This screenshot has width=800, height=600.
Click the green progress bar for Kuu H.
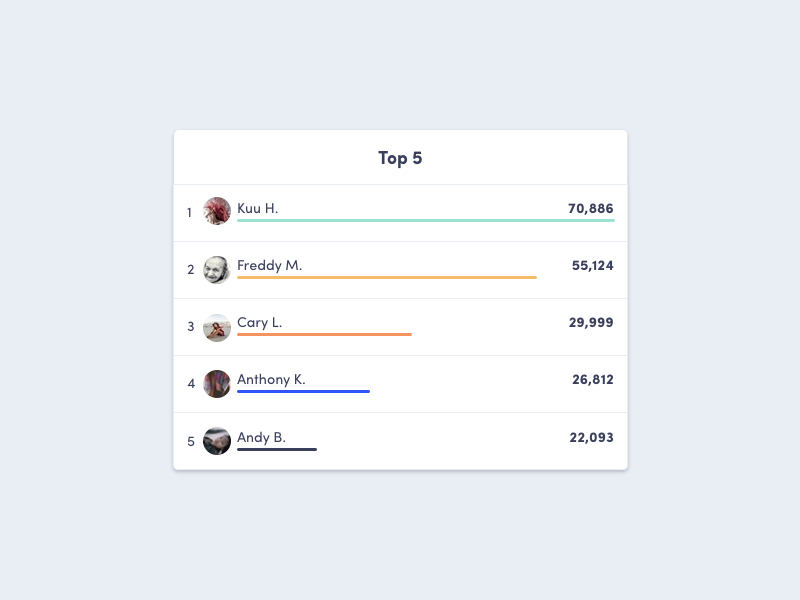pos(425,222)
